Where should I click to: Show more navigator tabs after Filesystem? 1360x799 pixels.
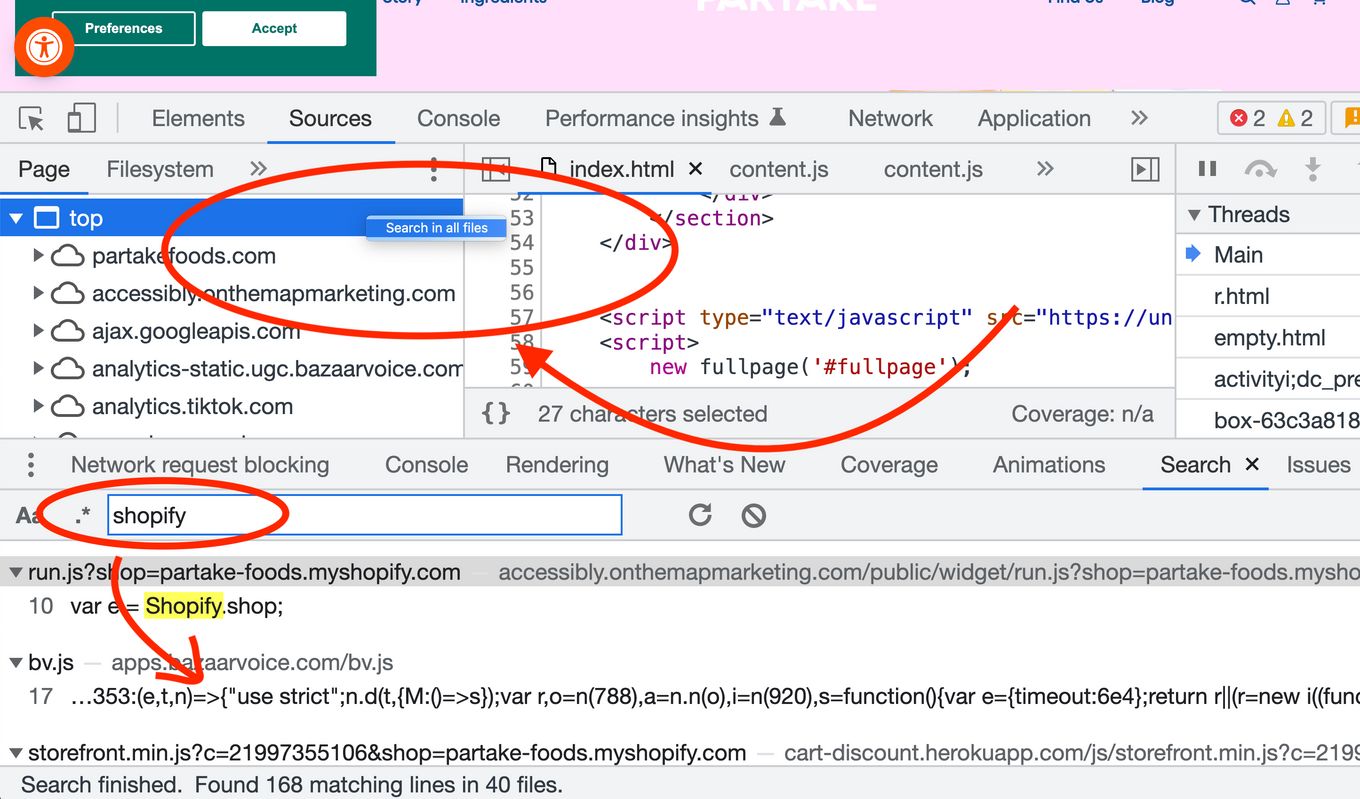click(x=258, y=169)
